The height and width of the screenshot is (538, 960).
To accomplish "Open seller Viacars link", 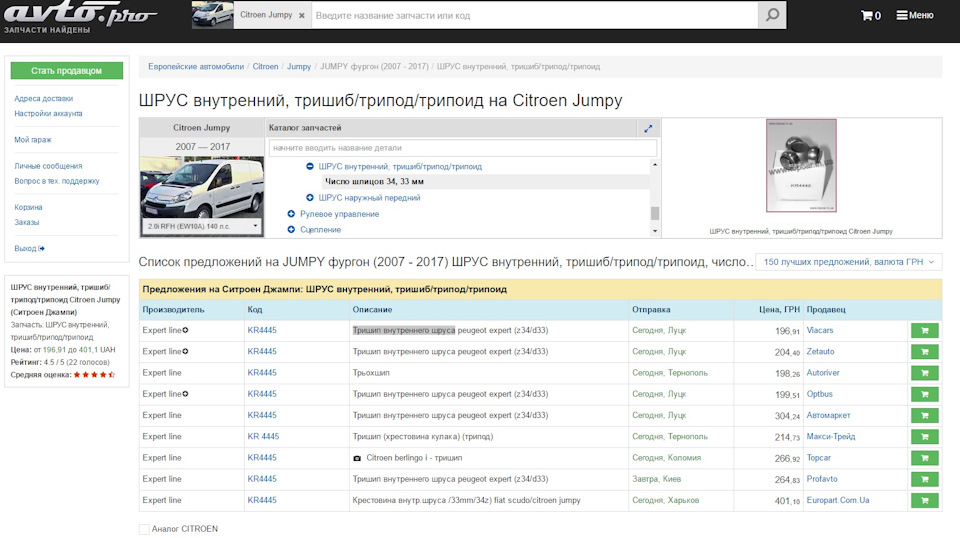I will [820, 330].
